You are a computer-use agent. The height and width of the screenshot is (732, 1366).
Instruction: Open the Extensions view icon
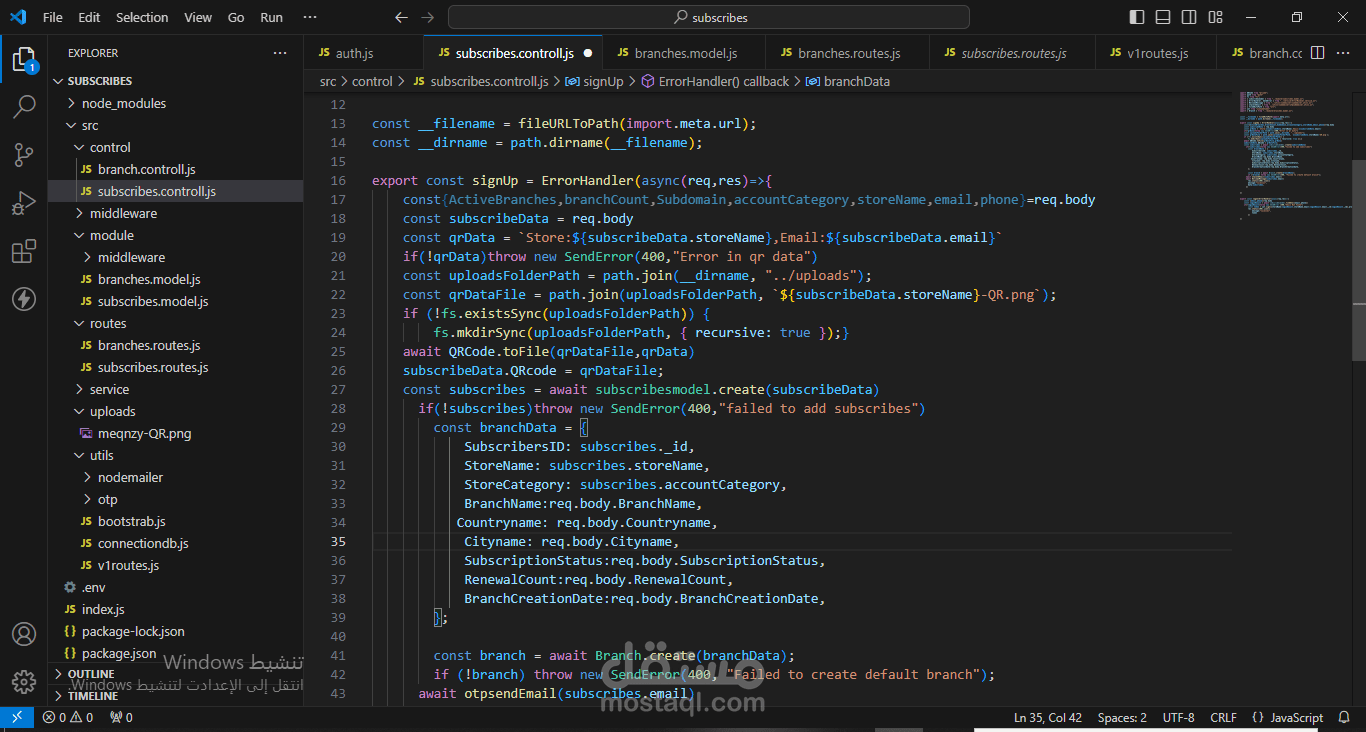pos(24,251)
